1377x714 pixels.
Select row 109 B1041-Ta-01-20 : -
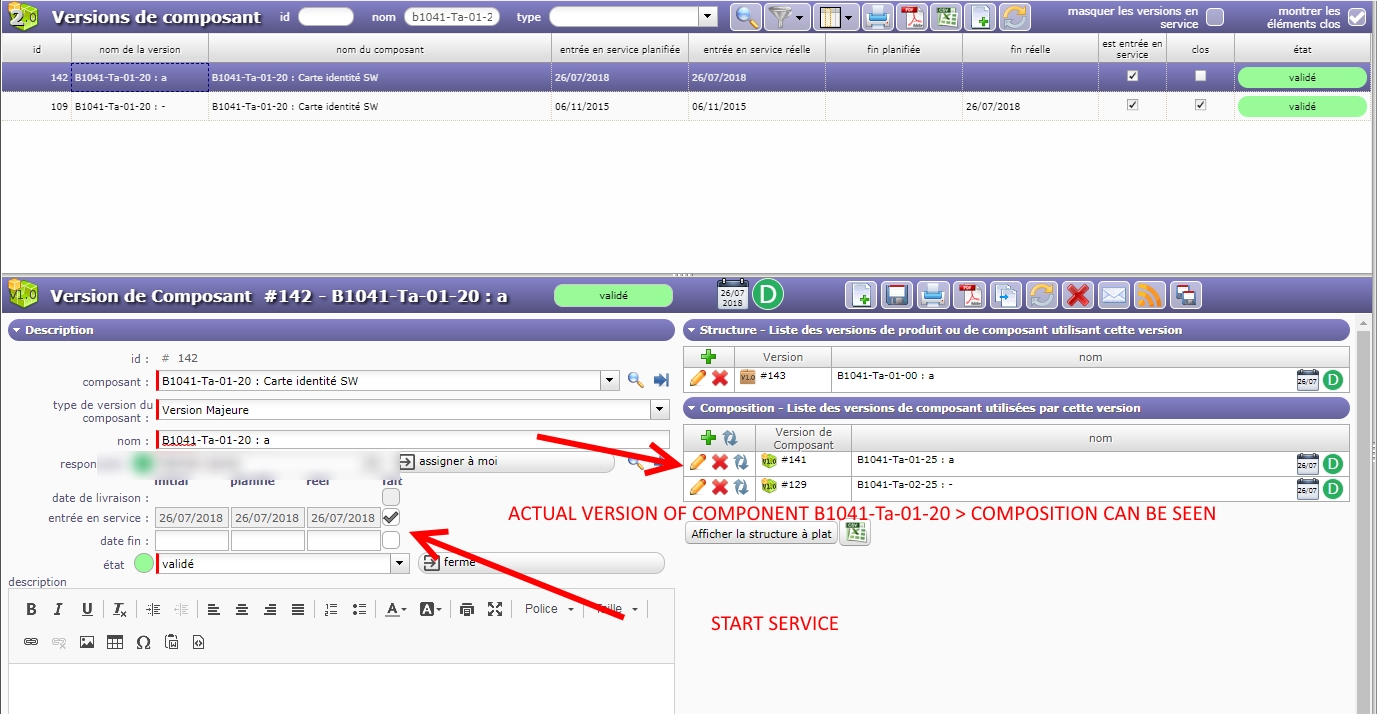(x=684, y=106)
